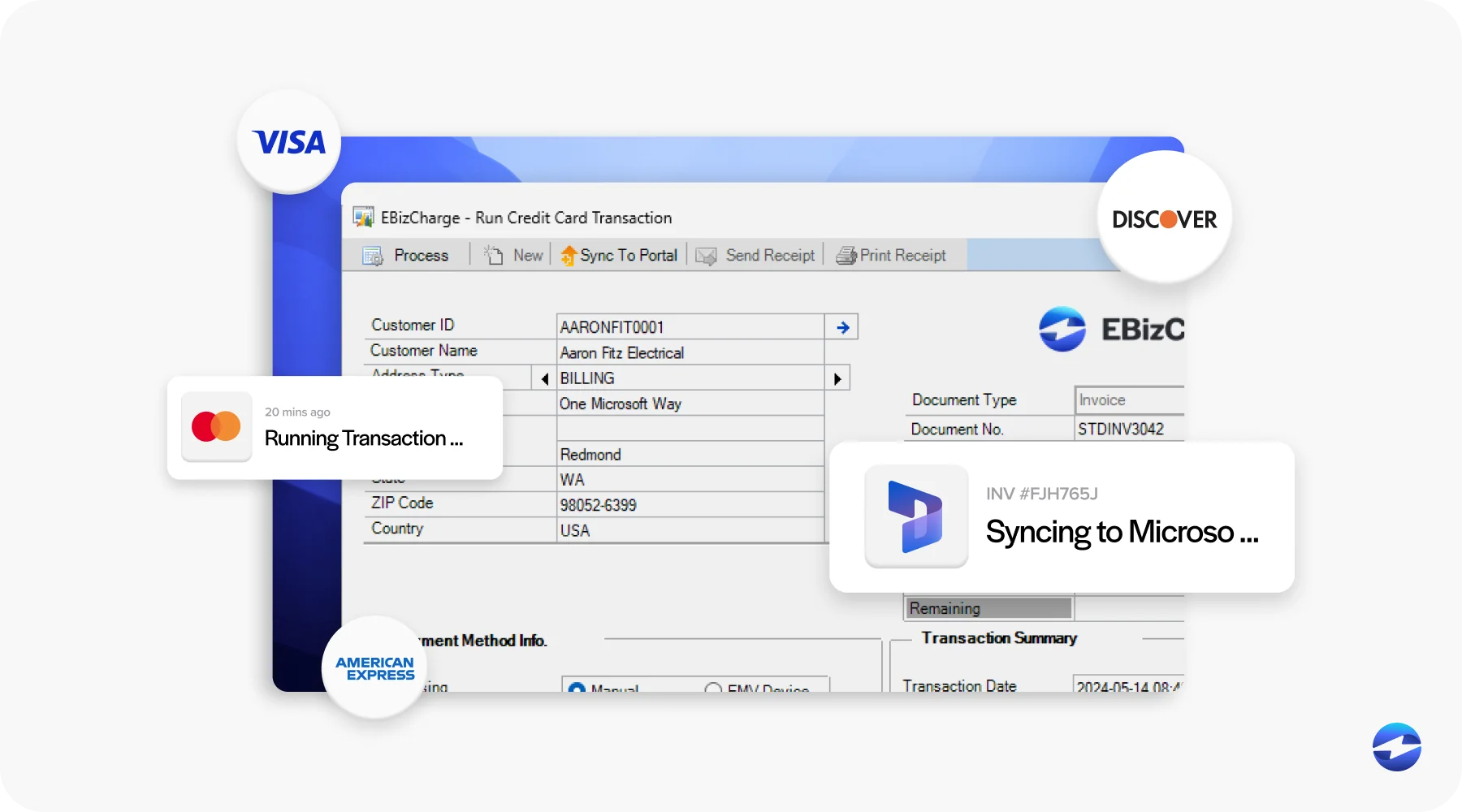This screenshot has height=812, width=1462.
Task: Click the INV #FJH765J text
Action: click(x=1042, y=494)
